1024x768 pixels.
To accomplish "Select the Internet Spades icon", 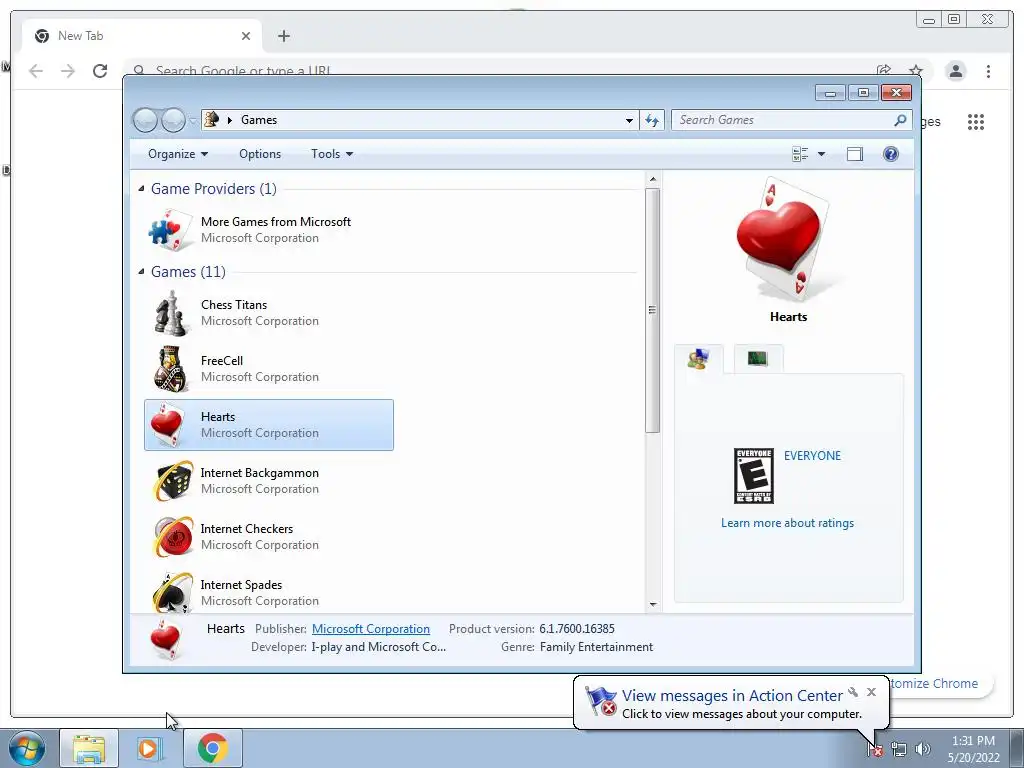I will click(x=173, y=592).
